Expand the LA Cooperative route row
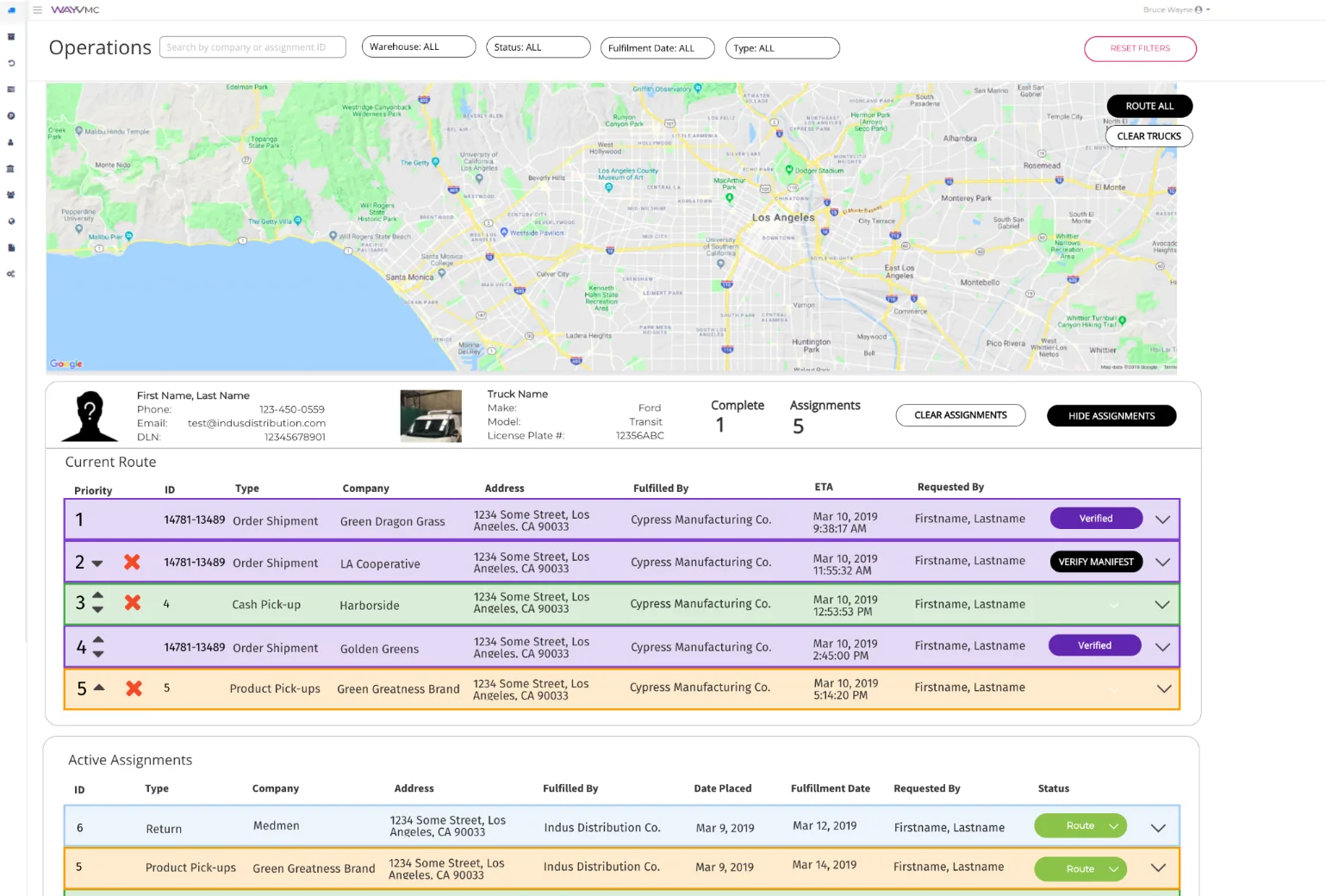 coord(1162,562)
